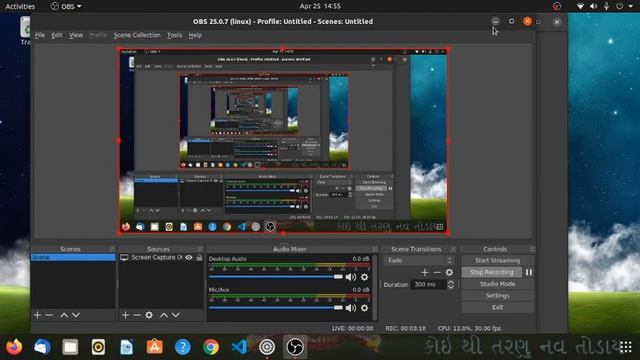This screenshot has height=360, width=640.
Task: Move the scene down in Scenes list
Action: click(76, 315)
